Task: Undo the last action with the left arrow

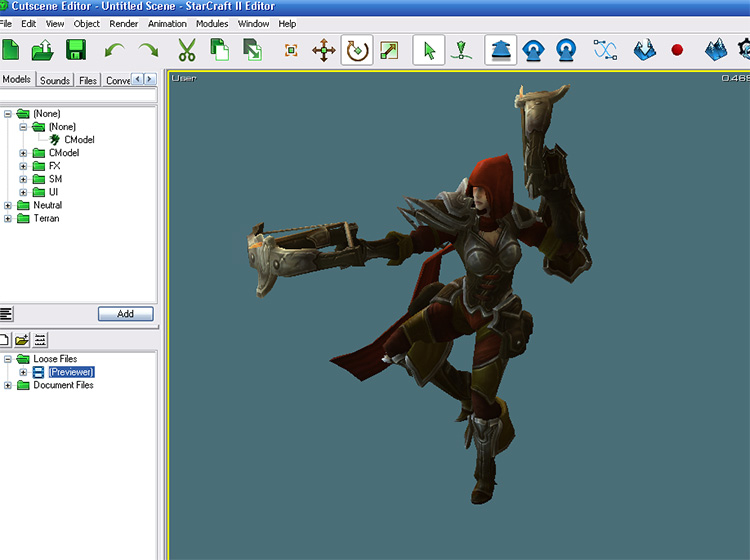Action: tap(114, 50)
